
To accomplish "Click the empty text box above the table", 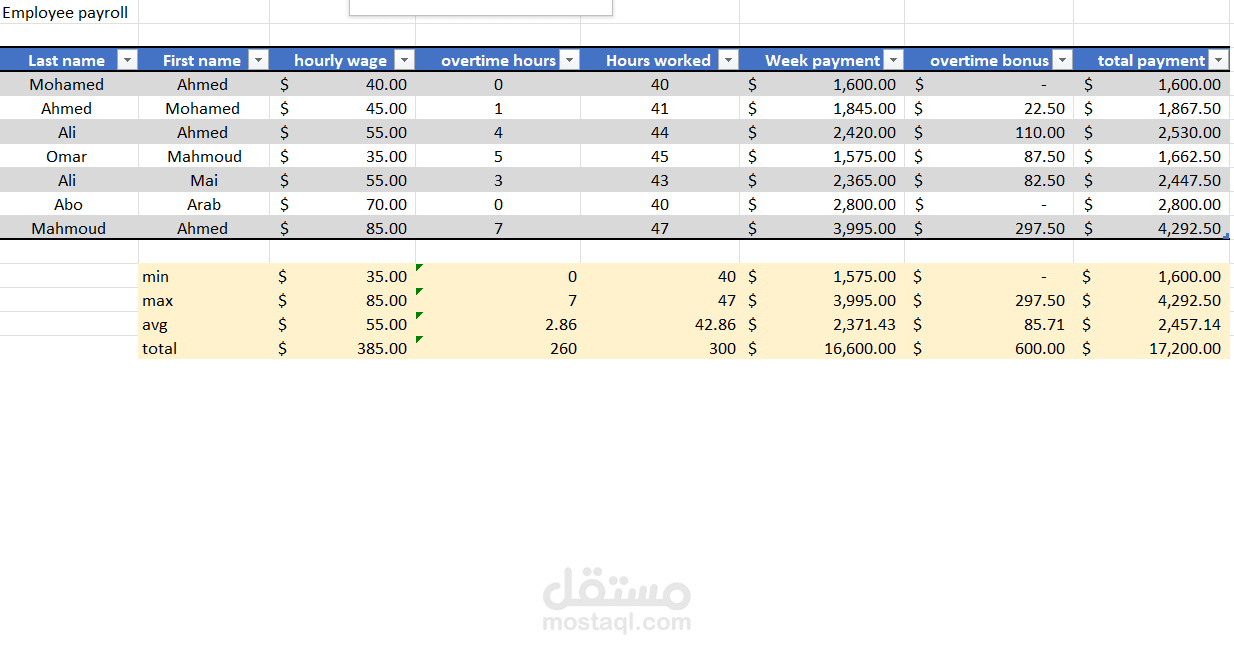I will 480,7.
